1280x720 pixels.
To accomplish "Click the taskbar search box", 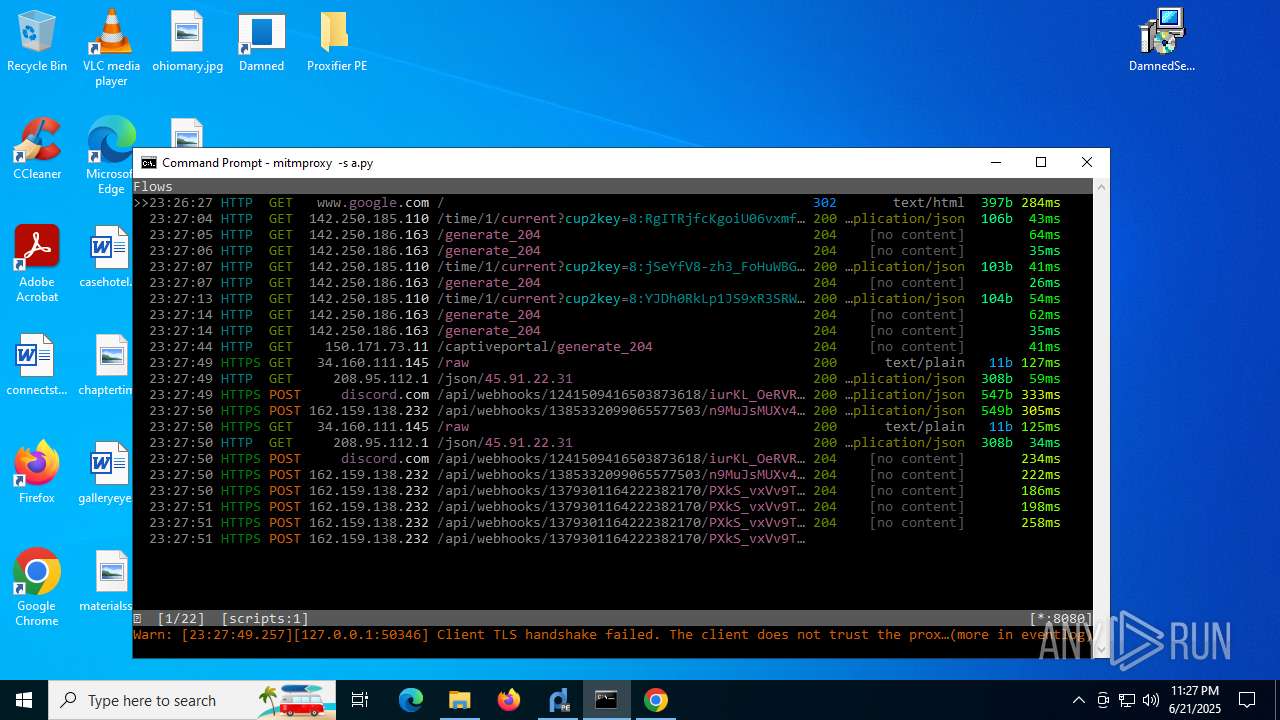I will [192, 700].
